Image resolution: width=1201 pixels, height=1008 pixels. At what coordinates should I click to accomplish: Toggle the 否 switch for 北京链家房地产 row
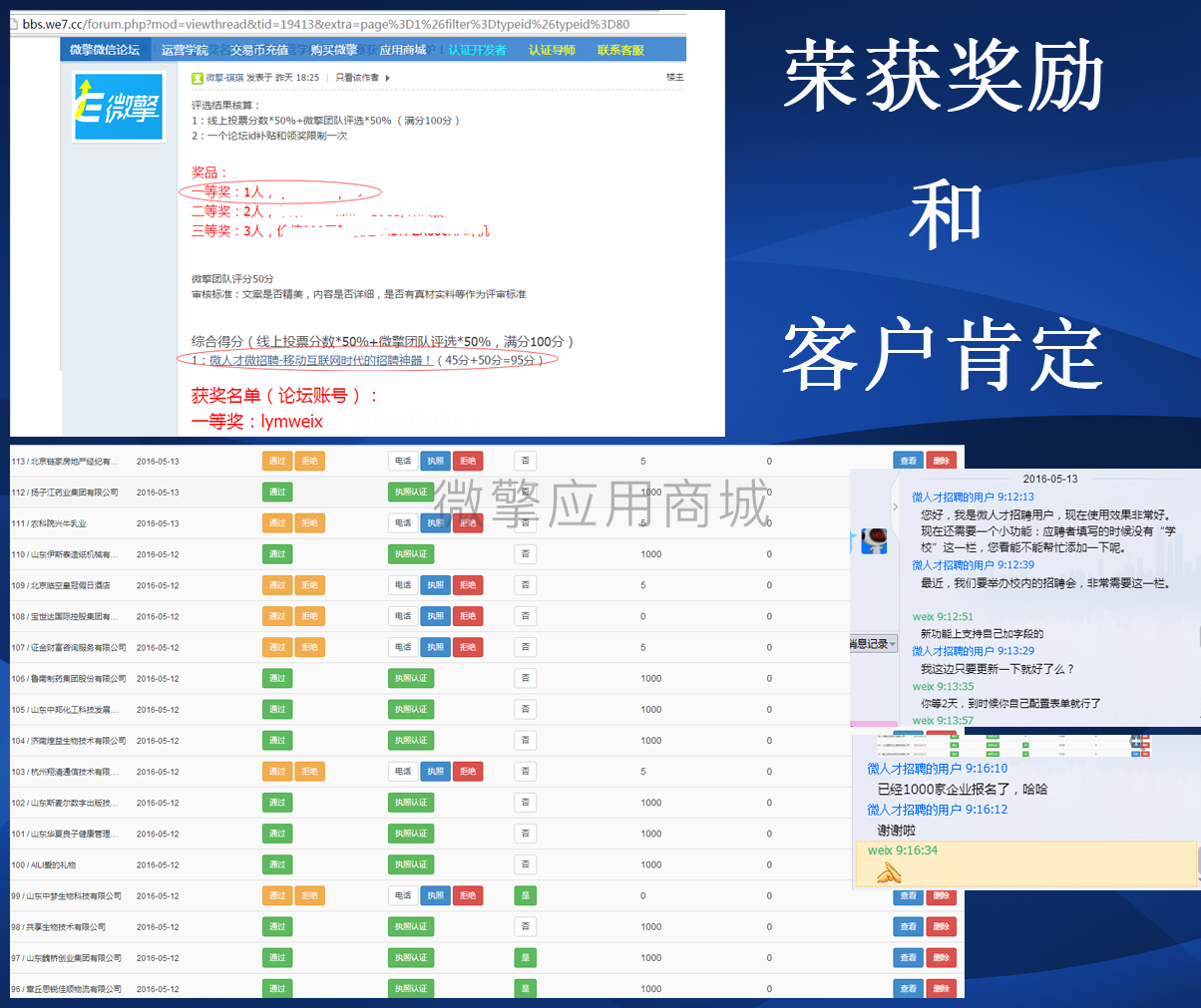(x=526, y=461)
